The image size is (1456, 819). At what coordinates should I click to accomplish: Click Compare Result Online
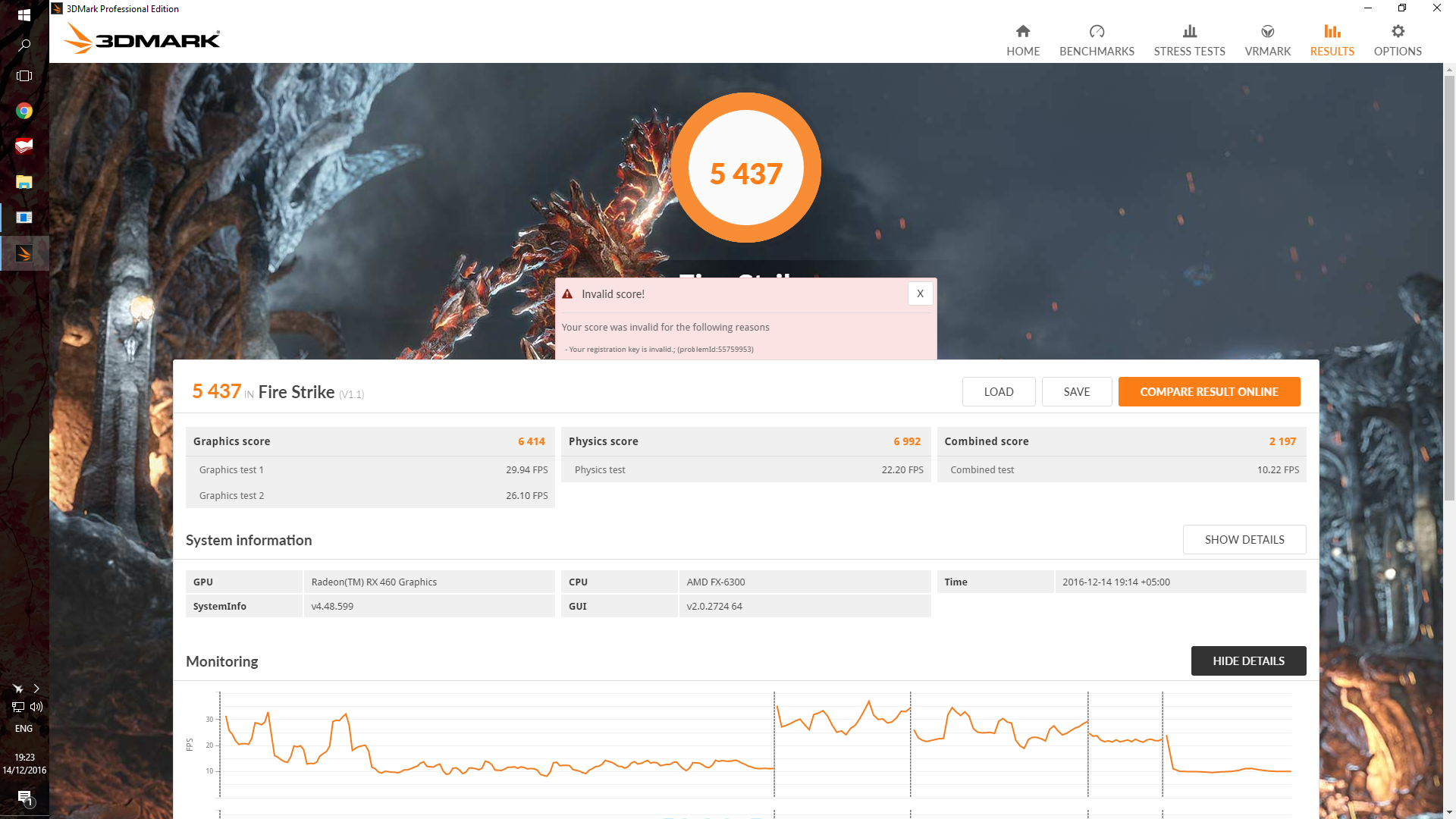pyautogui.click(x=1209, y=391)
